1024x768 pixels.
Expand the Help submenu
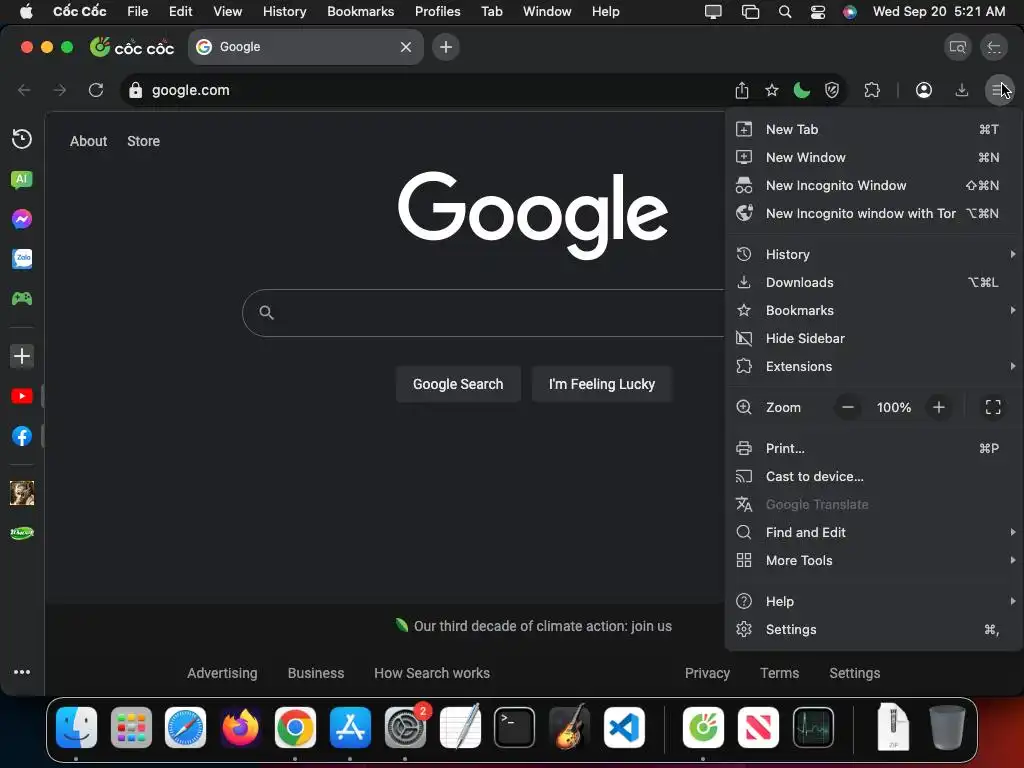coord(873,601)
